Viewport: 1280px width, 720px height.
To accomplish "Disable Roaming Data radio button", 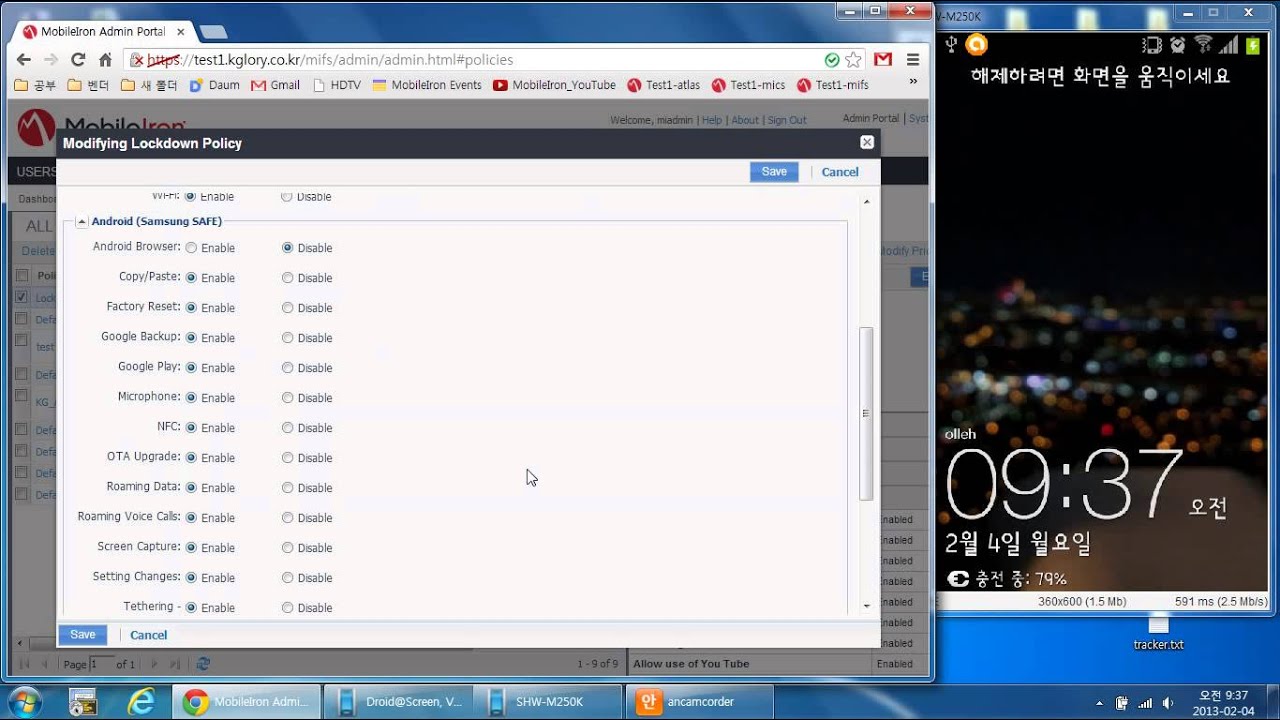I will pyautogui.click(x=287, y=488).
